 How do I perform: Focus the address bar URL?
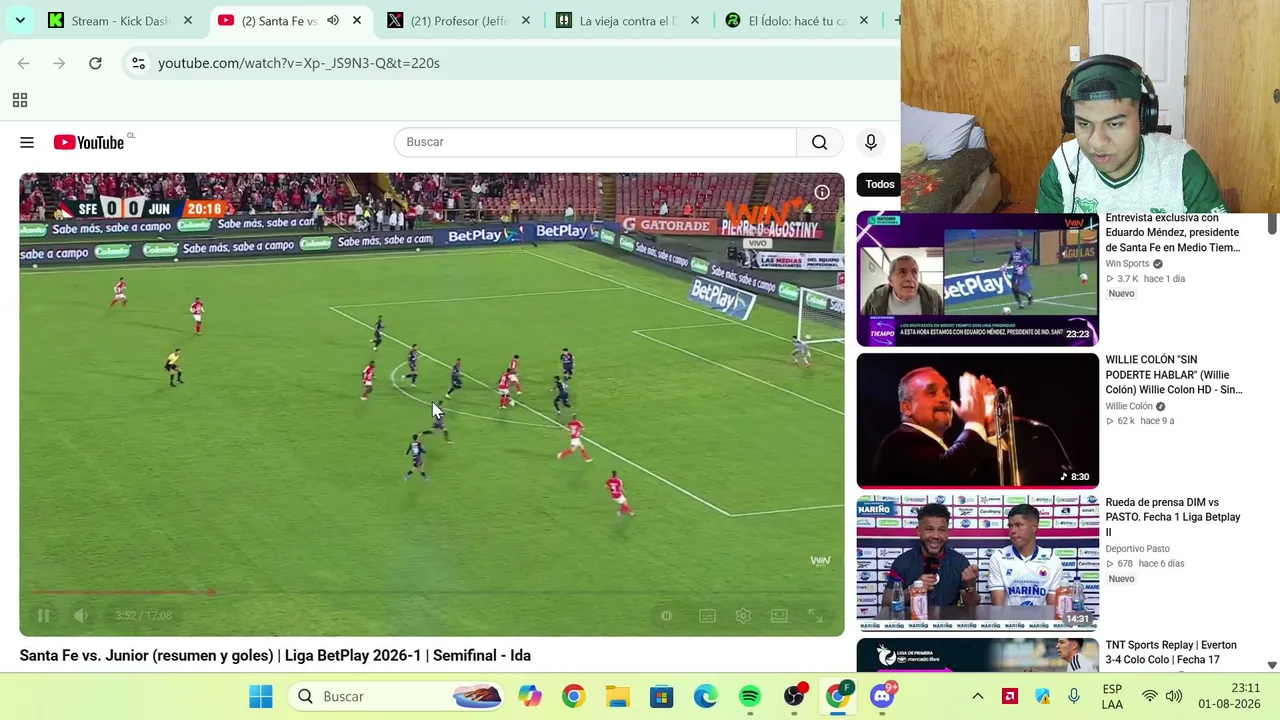tap(299, 63)
